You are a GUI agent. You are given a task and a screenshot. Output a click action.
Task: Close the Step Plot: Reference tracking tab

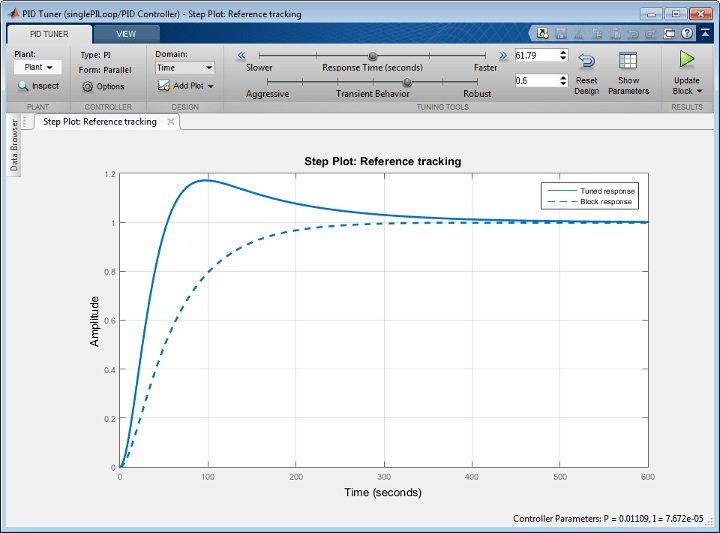pyautogui.click(x=171, y=122)
